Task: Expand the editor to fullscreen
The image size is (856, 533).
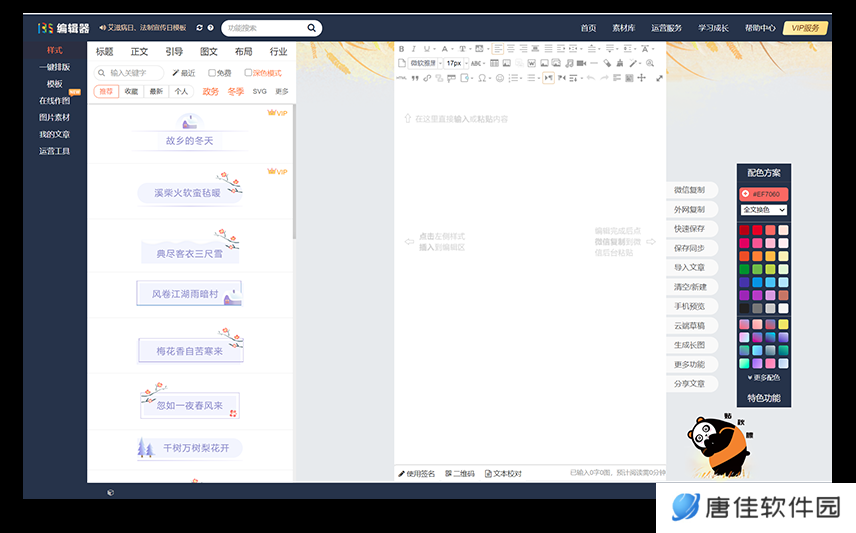Action: (x=659, y=78)
